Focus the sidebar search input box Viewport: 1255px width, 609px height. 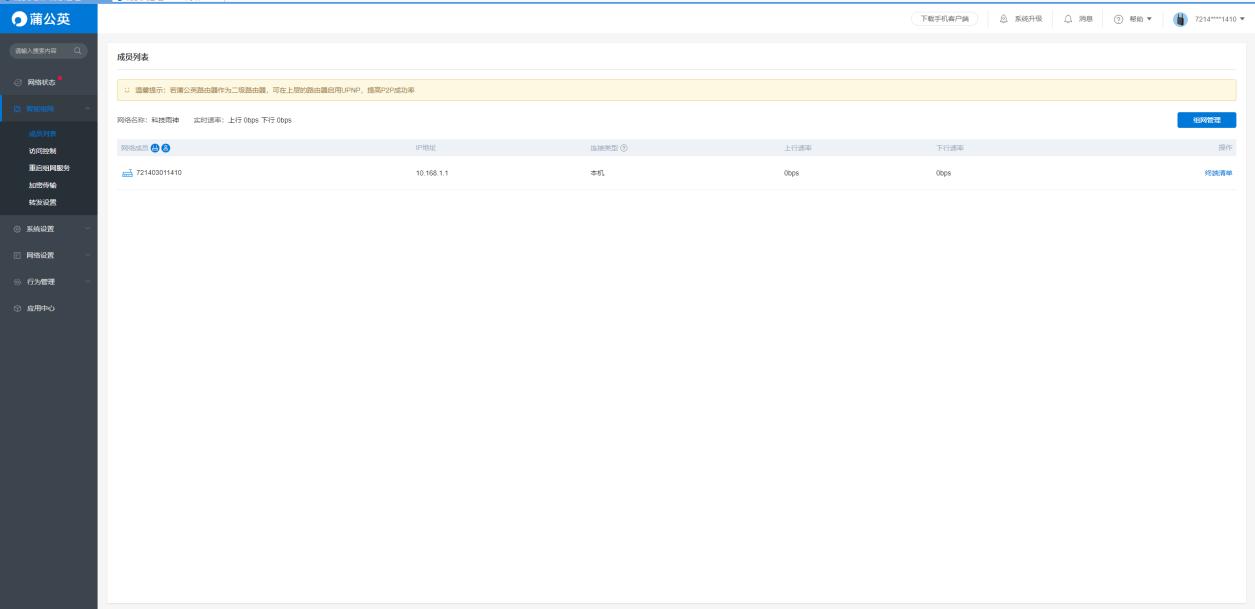48,50
